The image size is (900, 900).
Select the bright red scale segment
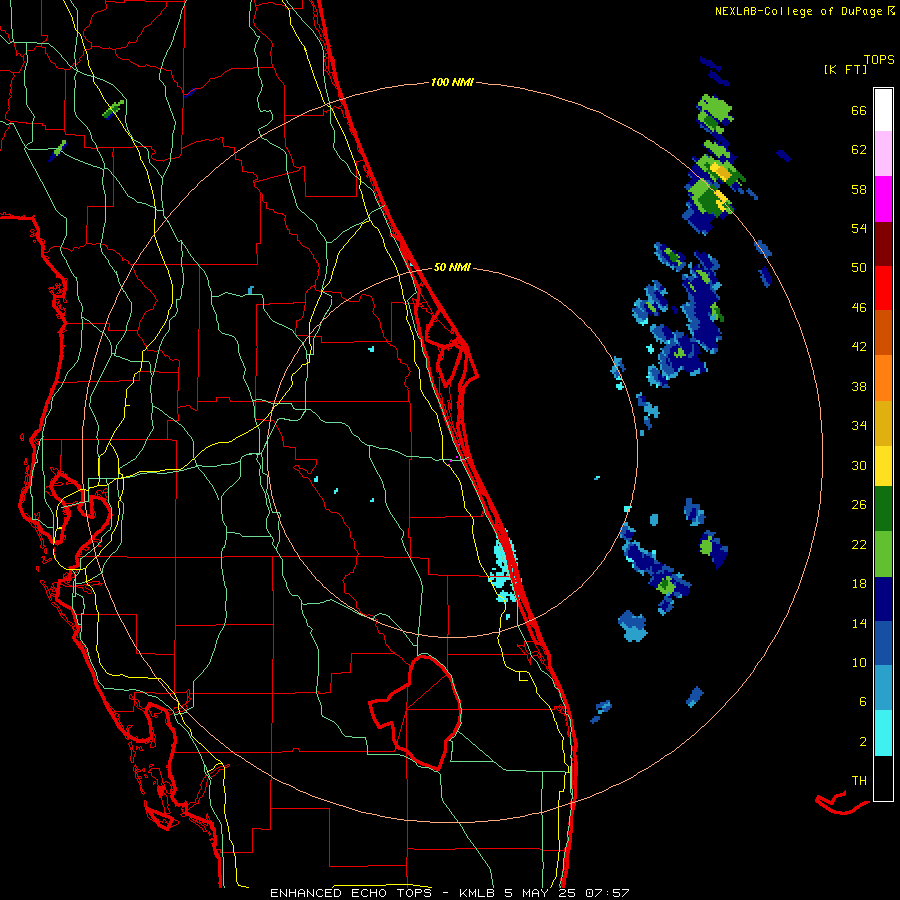tap(883, 288)
